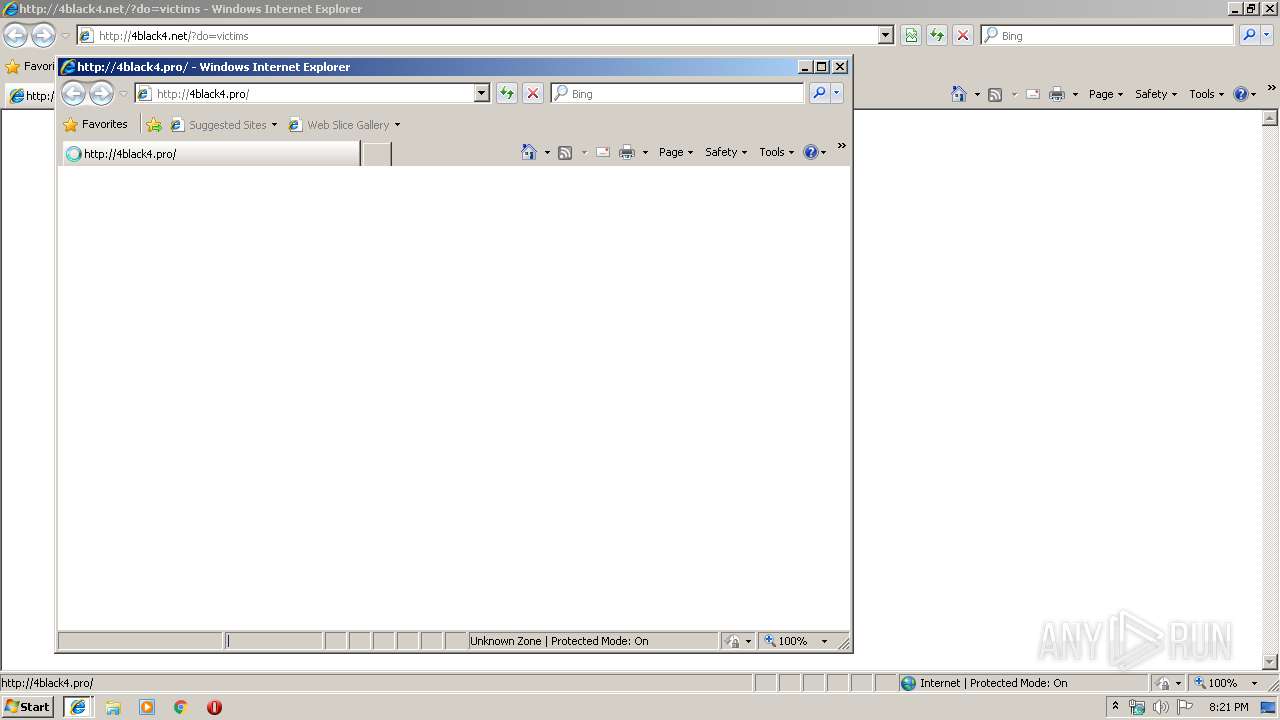Open Safety menu in front IE window
Screen dimensions: 1280x720
726,152
